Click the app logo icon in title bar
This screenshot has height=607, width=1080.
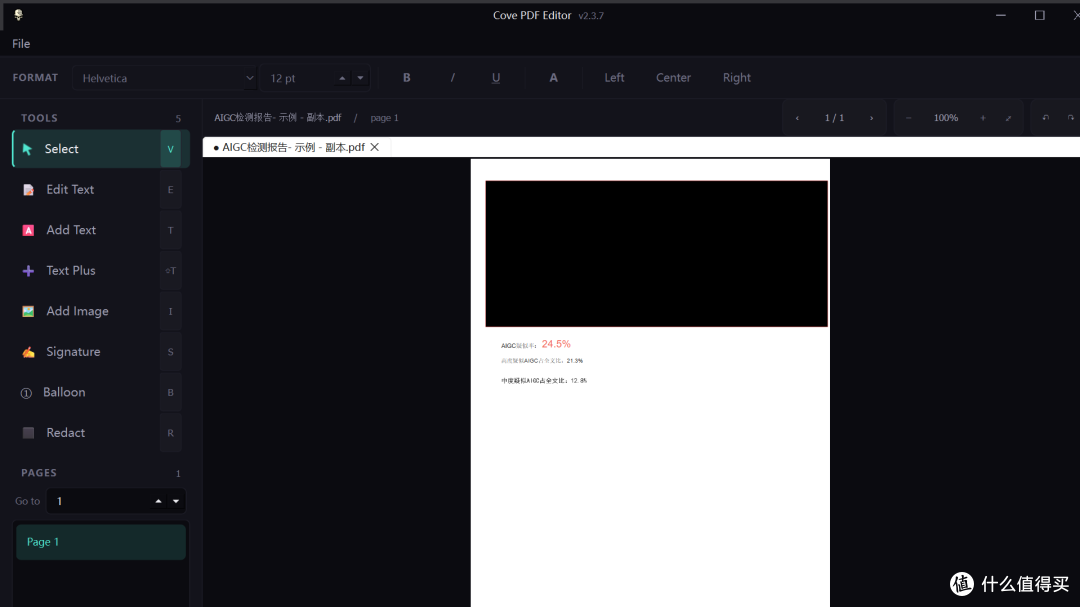point(19,14)
